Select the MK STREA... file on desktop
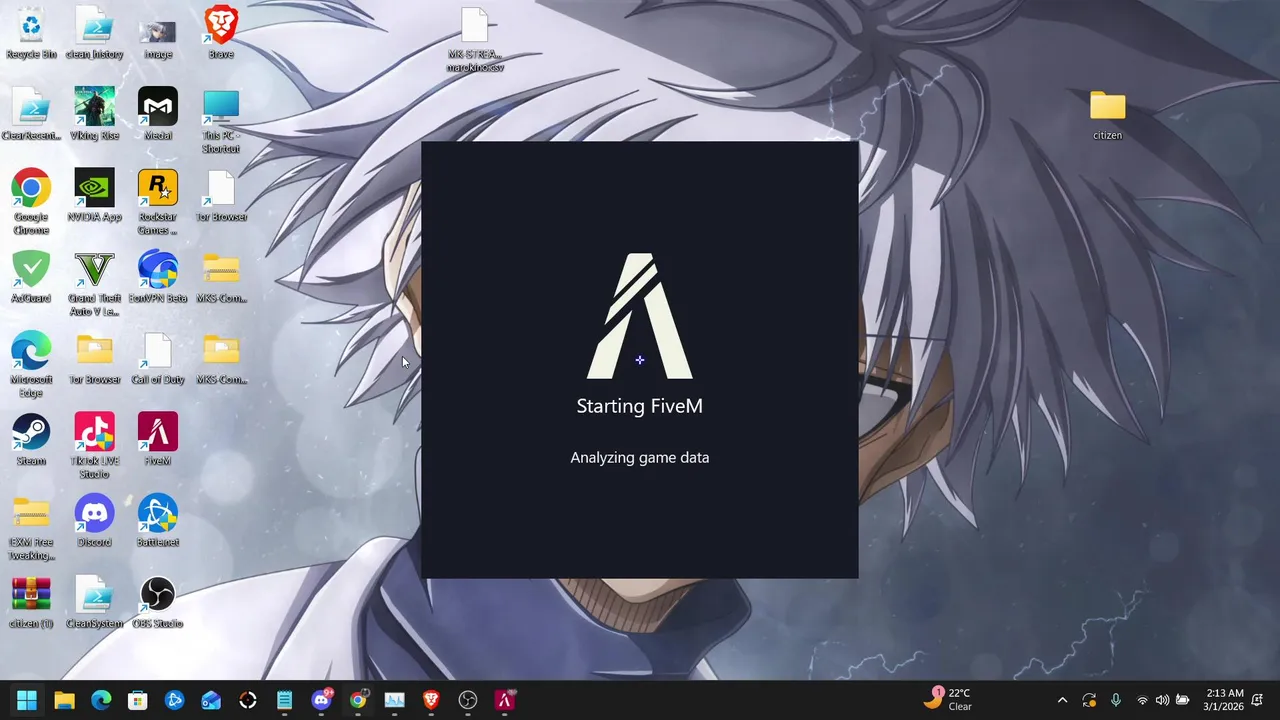This screenshot has height=720, width=1280. [x=475, y=40]
